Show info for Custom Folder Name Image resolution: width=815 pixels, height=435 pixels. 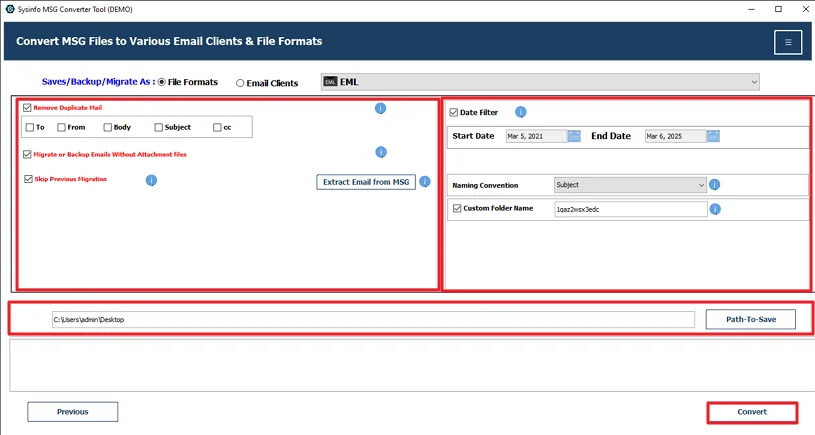715,209
